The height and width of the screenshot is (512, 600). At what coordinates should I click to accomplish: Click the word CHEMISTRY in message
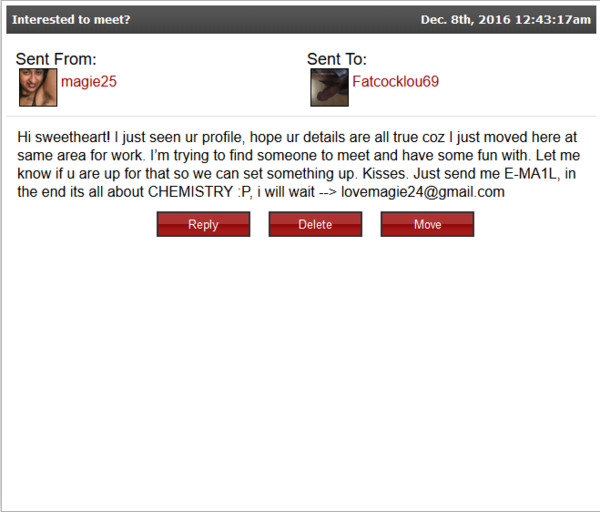191,192
